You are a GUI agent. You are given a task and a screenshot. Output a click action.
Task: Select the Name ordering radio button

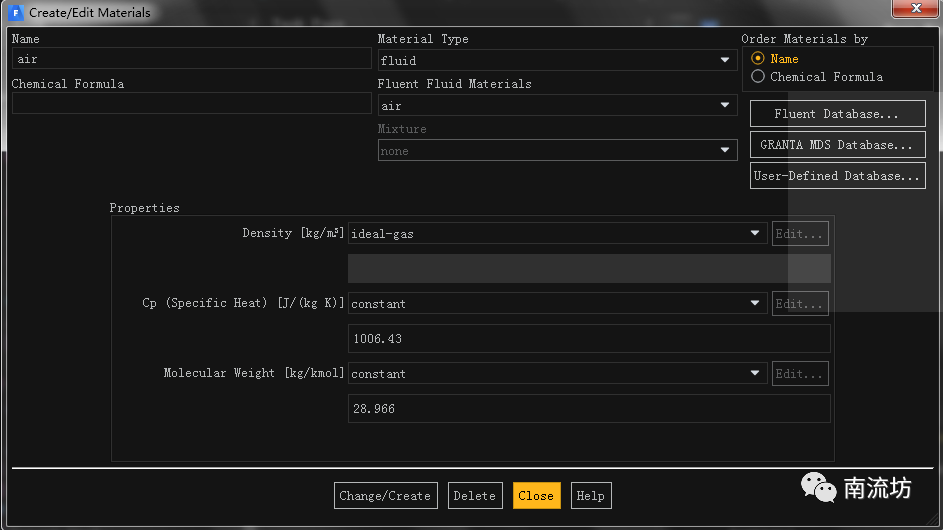point(758,59)
